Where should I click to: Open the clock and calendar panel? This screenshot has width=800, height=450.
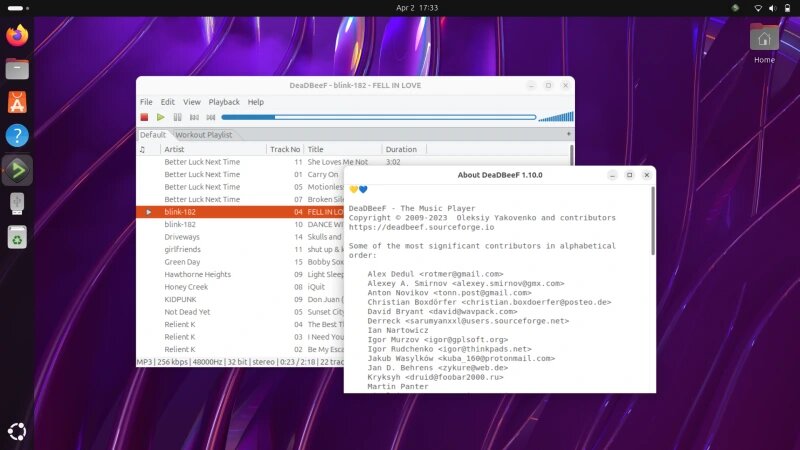(417, 8)
